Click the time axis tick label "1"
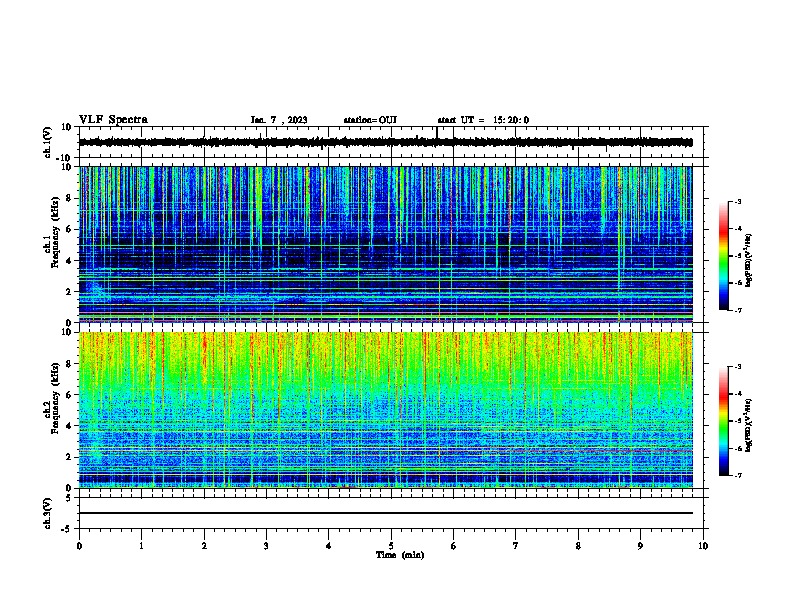Image resolution: width=792 pixels, height=612 pixels. click(141, 546)
